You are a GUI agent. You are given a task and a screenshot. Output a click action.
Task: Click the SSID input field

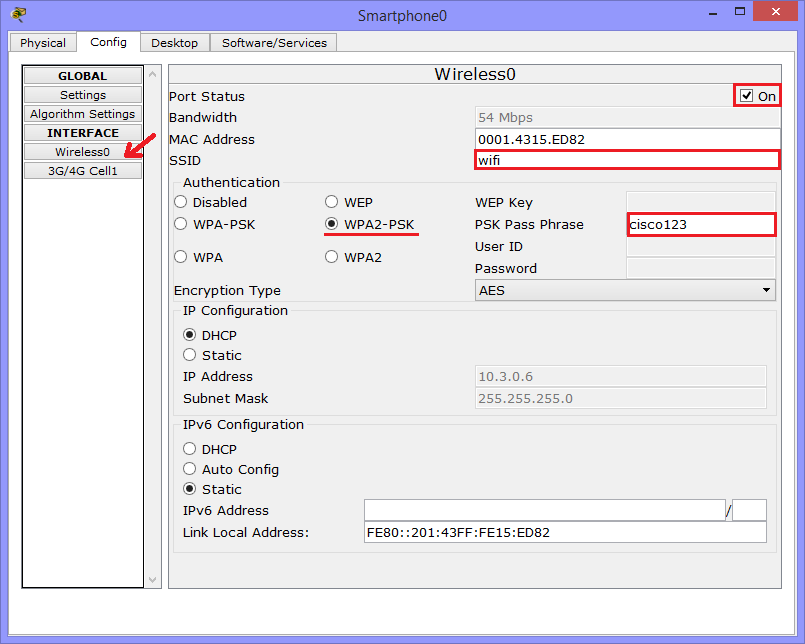[x=627, y=160]
